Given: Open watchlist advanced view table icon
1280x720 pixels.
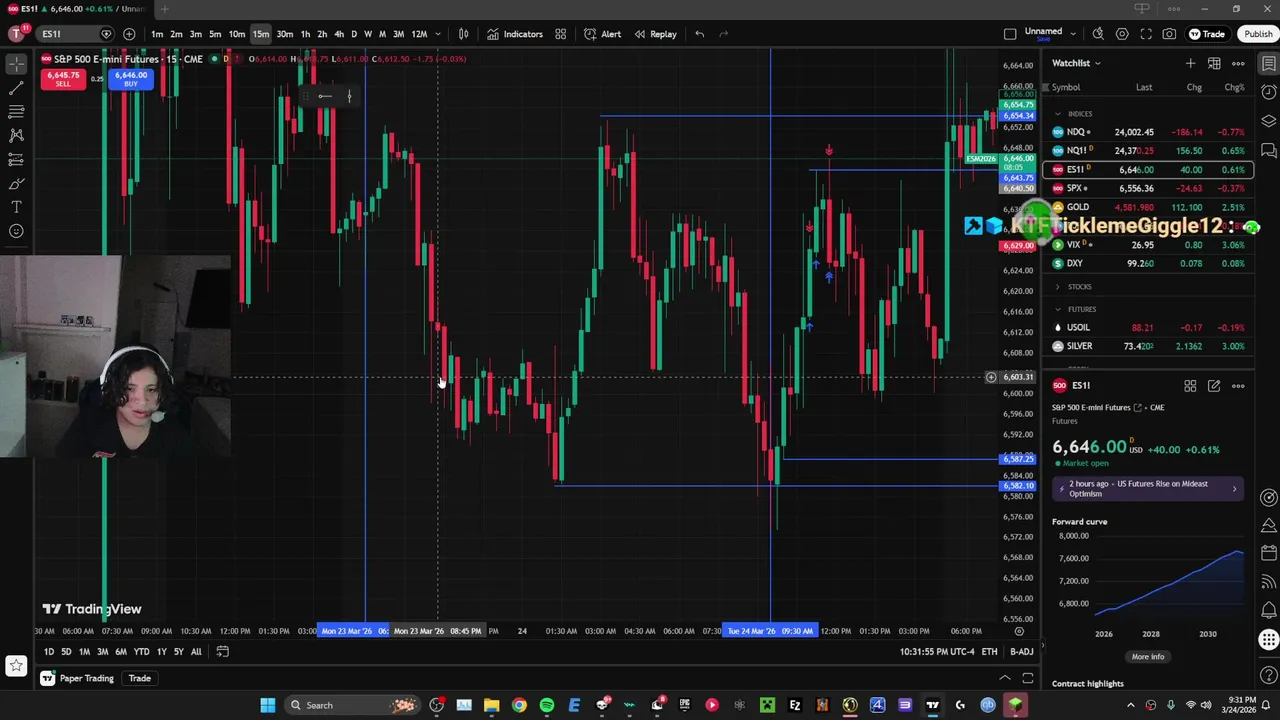Looking at the screenshot, I should [x=1214, y=63].
